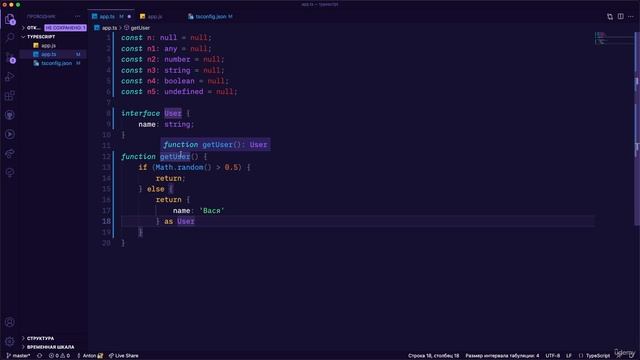Viewport: 640px width, 360px height.
Task: Click User in the interface declaration
Action: pyautogui.click(x=173, y=113)
